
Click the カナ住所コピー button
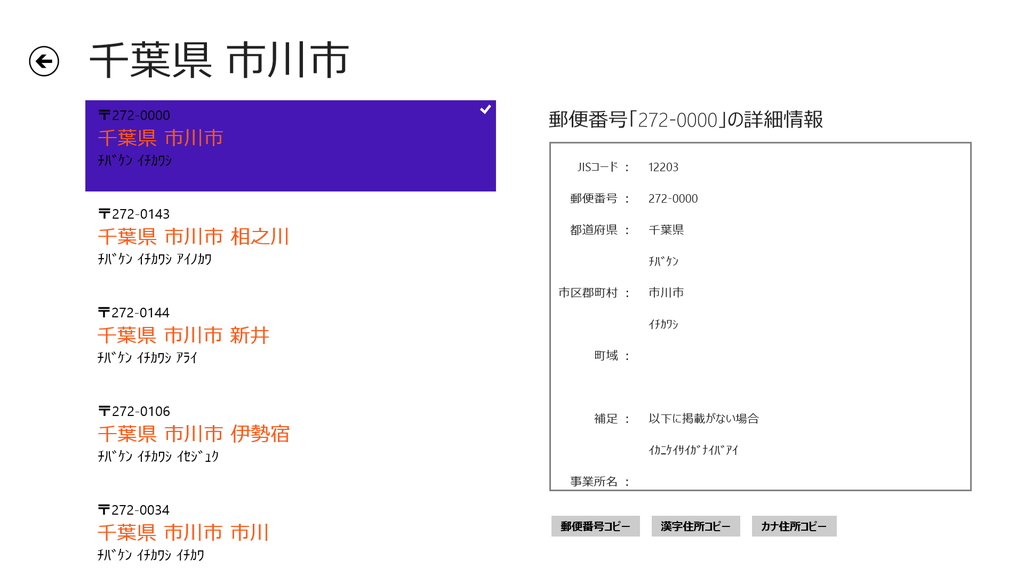pos(794,525)
